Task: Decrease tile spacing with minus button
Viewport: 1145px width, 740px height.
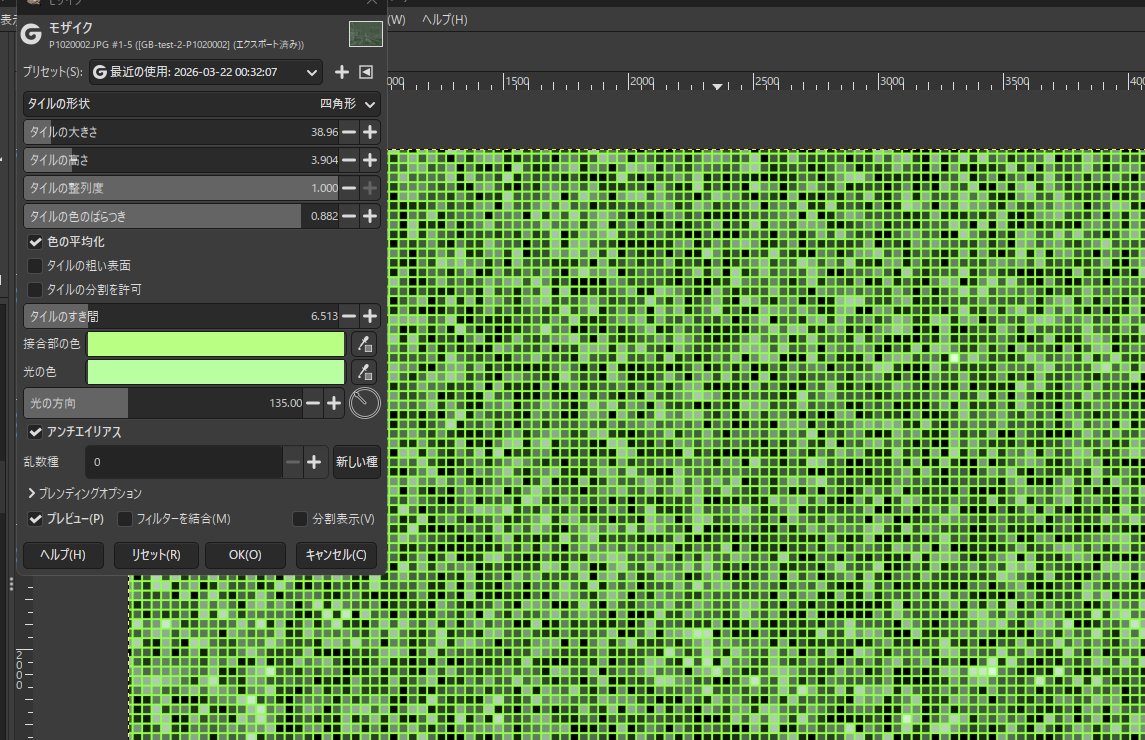Action: click(x=349, y=316)
